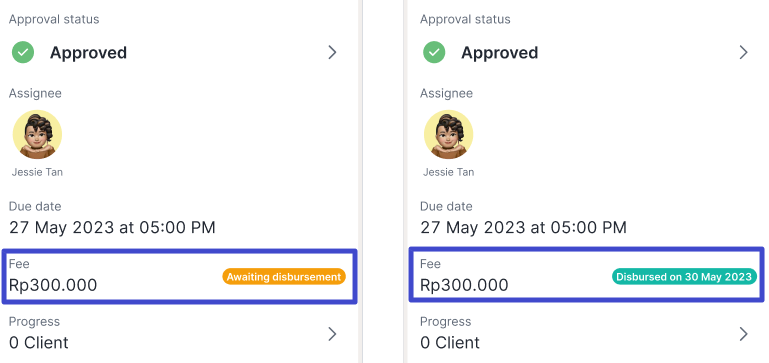This screenshot has height=363, width=769.
Task: Select Rp300.000 fee amount in left panel
Action: pos(53,285)
